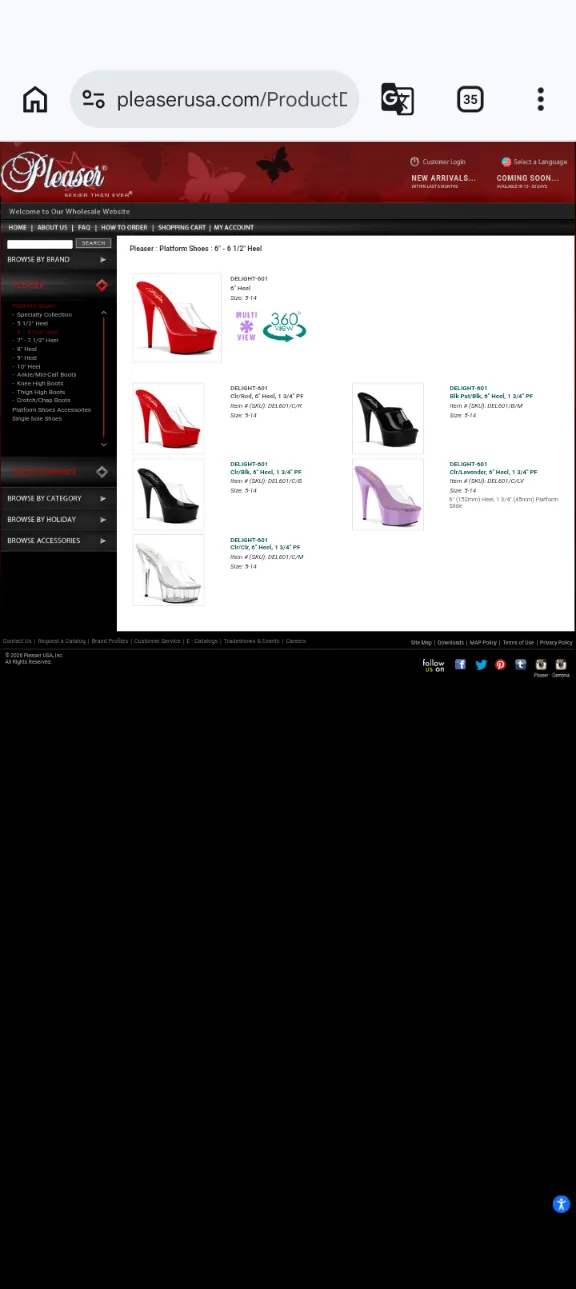Viewport: 576px width, 1289px height.
Task: Select Crotch/Chap Boots category
Action: (x=43, y=400)
